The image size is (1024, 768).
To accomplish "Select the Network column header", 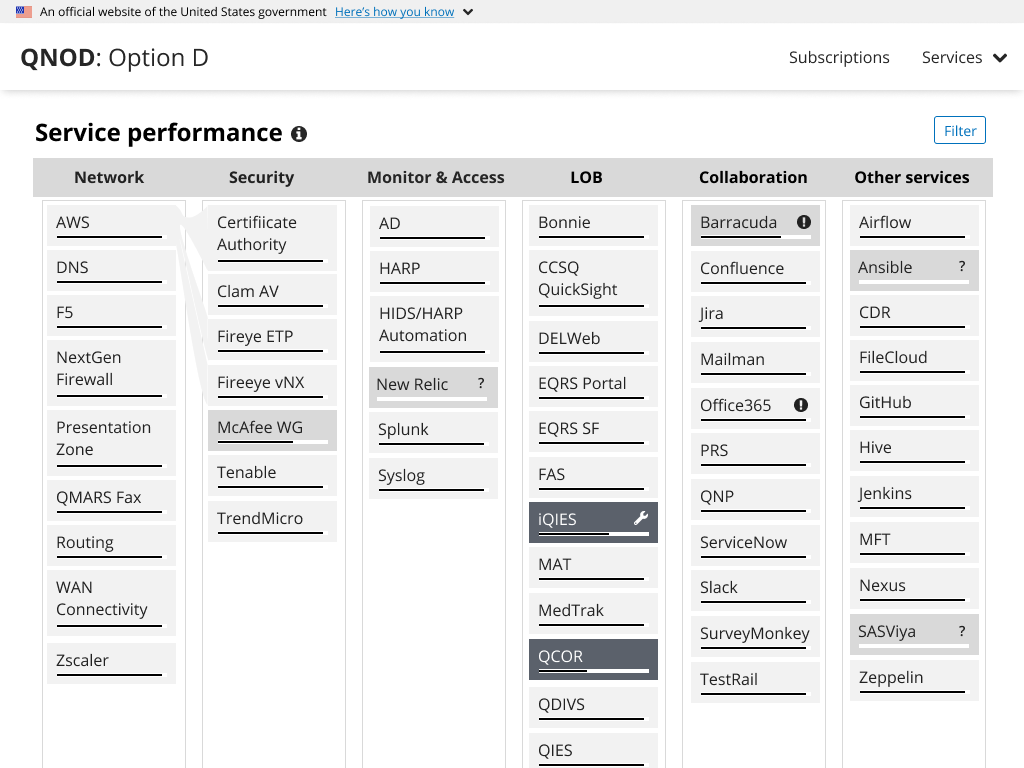I will click(109, 177).
